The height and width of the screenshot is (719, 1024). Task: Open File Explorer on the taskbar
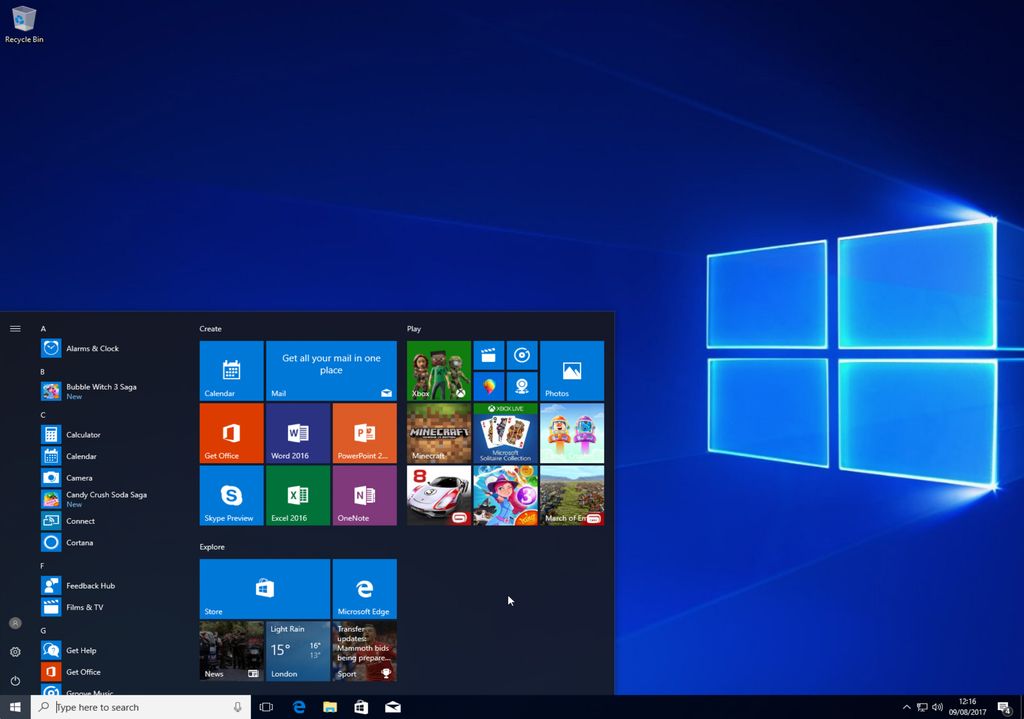[330, 707]
